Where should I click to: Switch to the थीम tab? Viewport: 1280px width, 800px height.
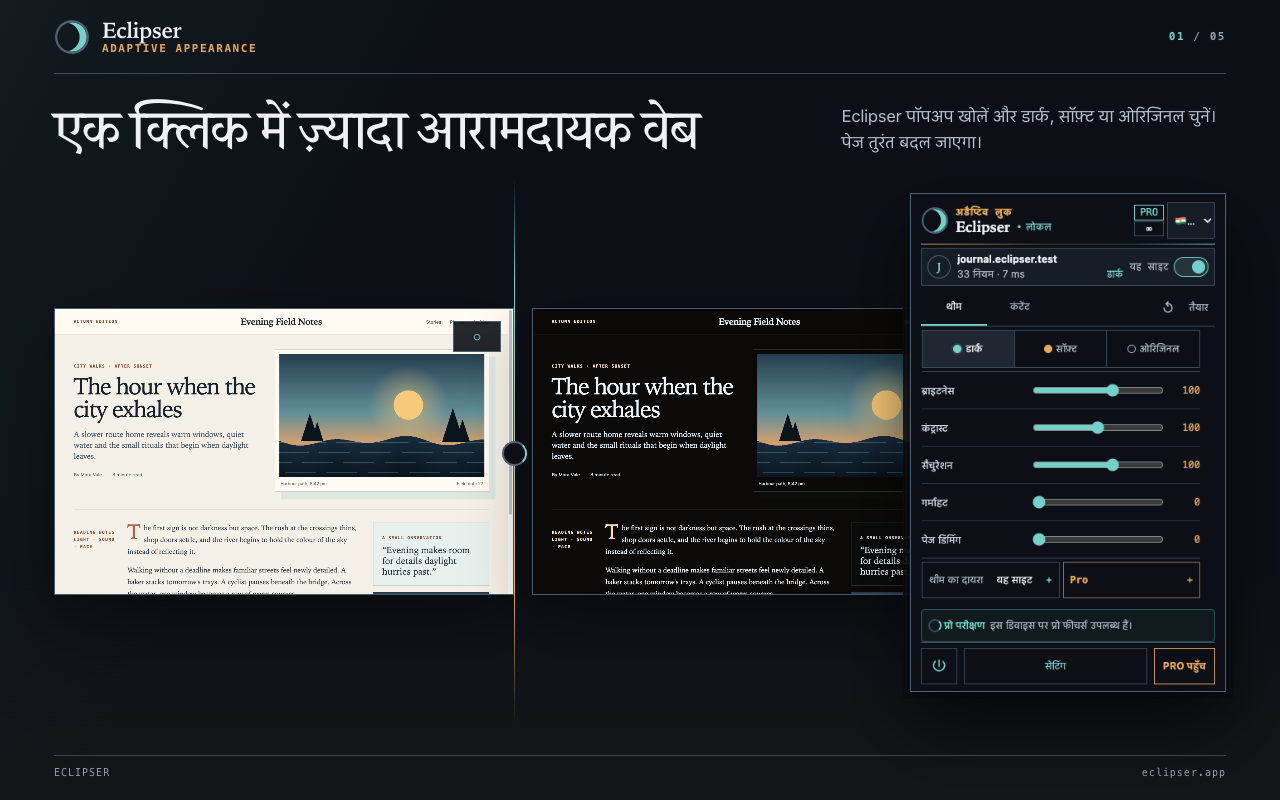[954, 307]
